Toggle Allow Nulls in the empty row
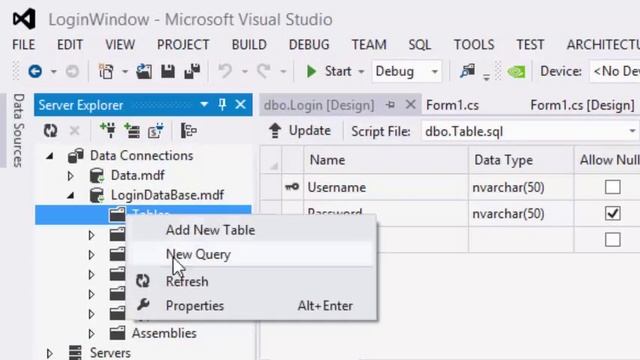Screen dimensions: 640x360 613,240
